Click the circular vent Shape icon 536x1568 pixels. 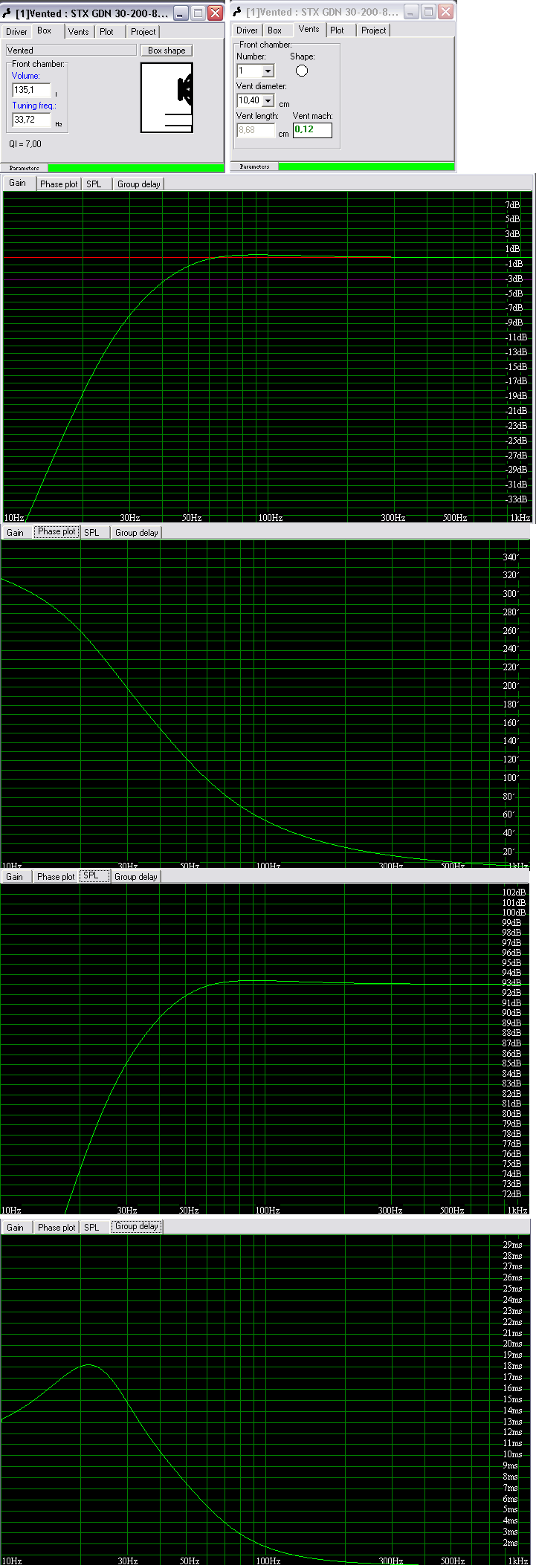302,71
